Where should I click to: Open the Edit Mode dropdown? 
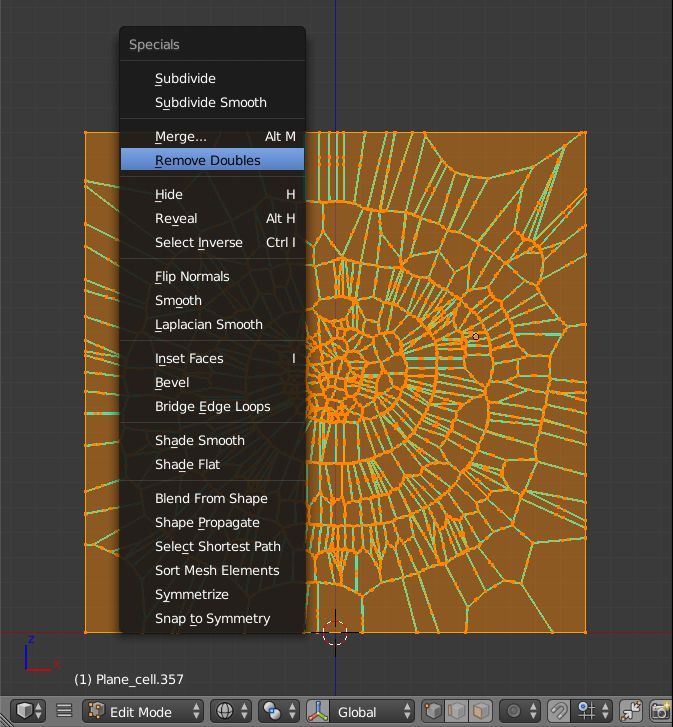click(143, 710)
